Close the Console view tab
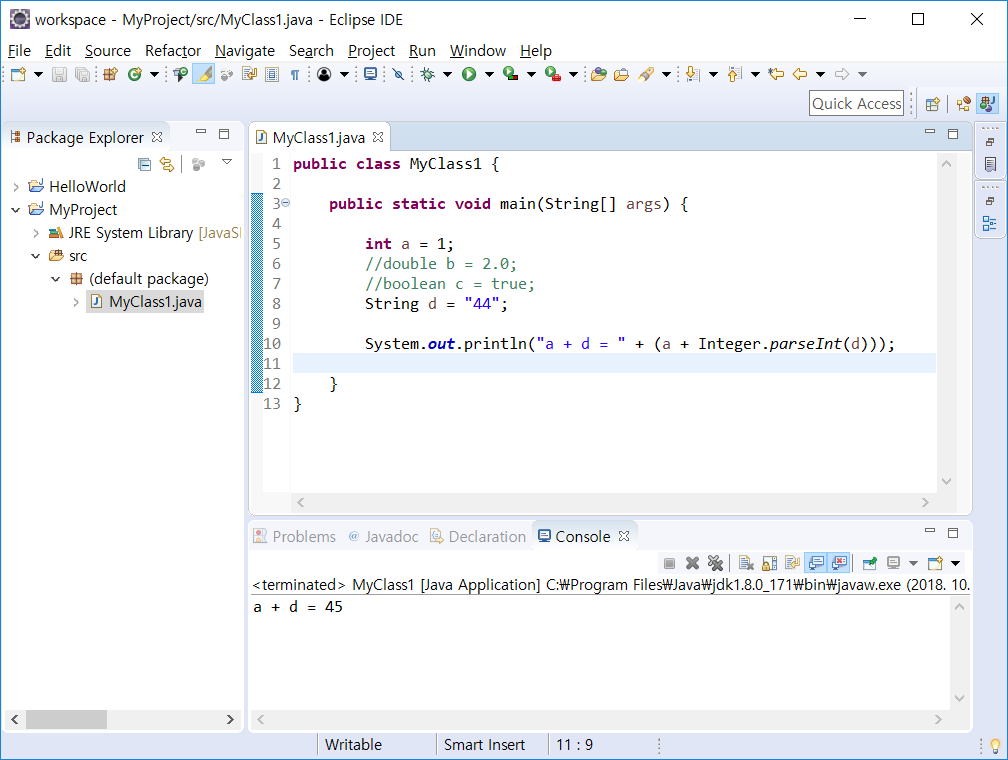The height and width of the screenshot is (760, 1008). 624,536
